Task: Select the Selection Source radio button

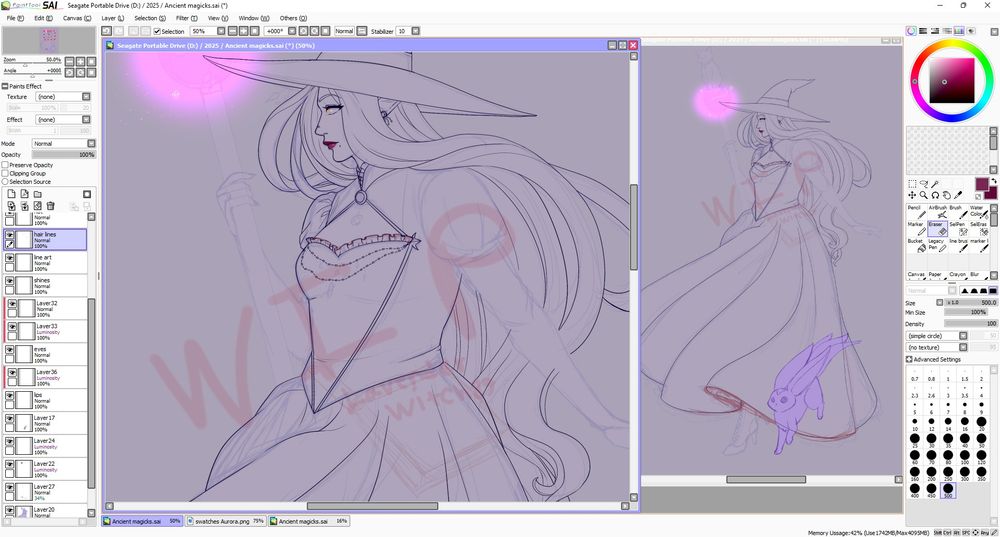Action: click(x=5, y=182)
